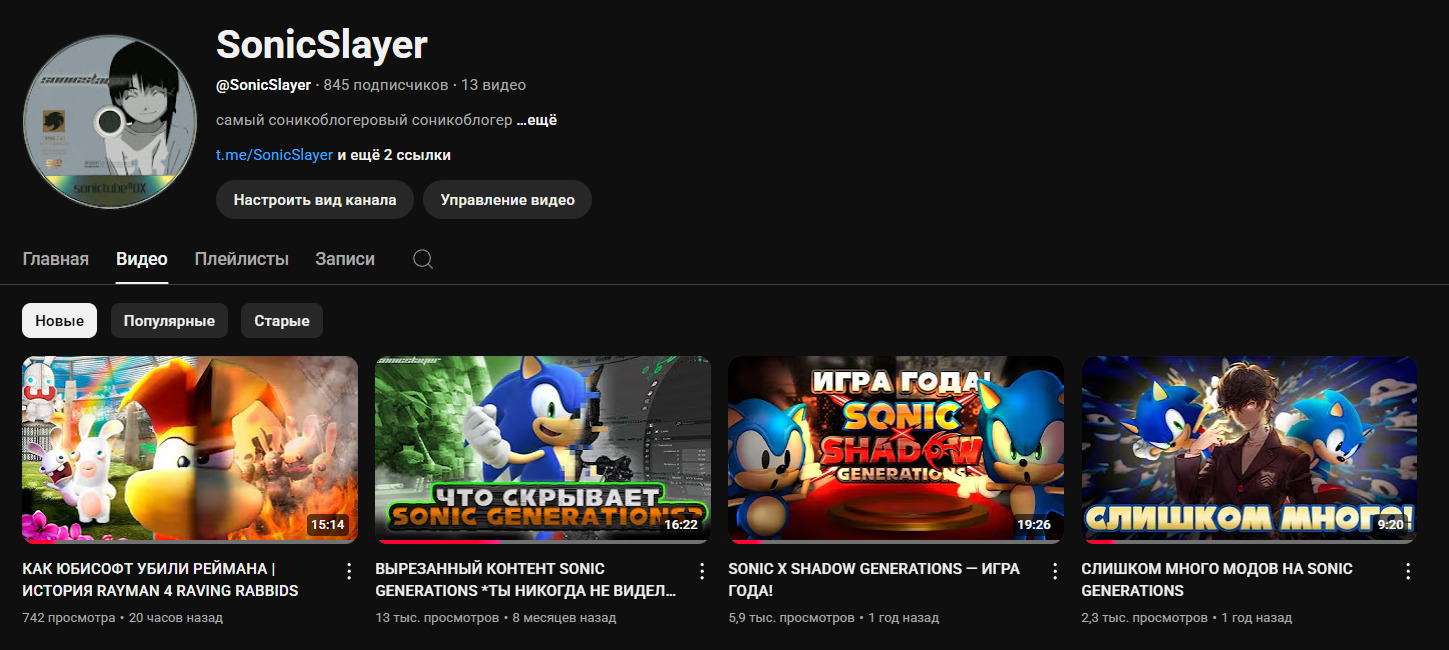Go to the Записи tab

coord(345,259)
